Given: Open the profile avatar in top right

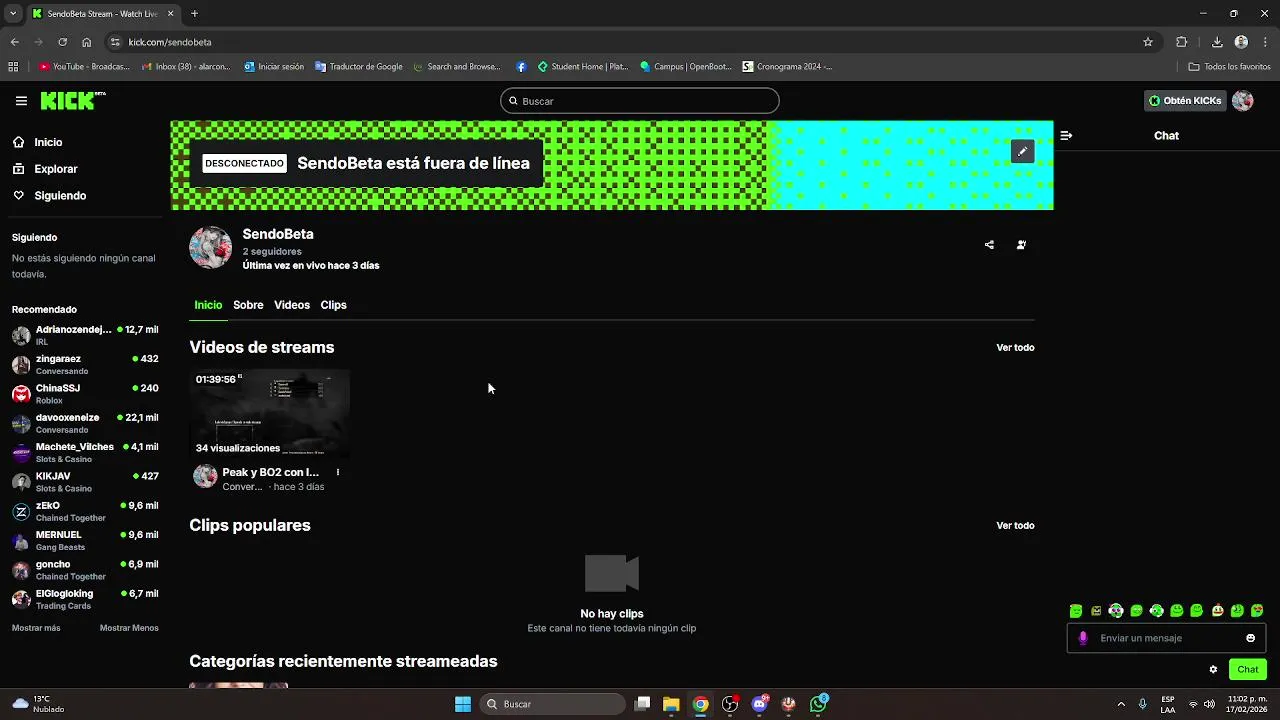Looking at the screenshot, I should [x=1243, y=101].
